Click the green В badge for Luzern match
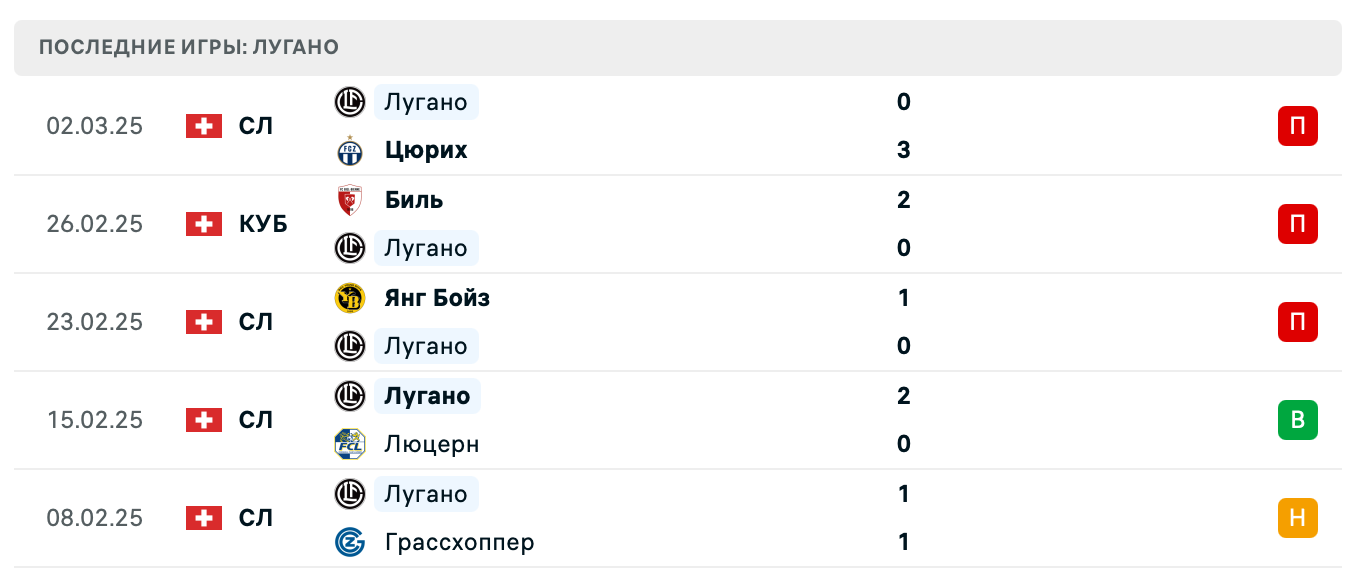The height and width of the screenshot is (584, 1360). (x=1297, y=420)
